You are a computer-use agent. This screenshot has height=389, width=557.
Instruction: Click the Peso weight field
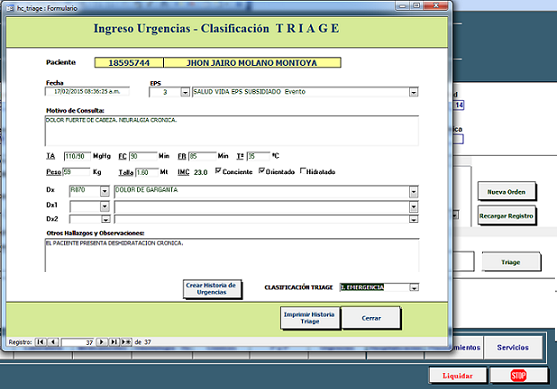coord(76,172)
